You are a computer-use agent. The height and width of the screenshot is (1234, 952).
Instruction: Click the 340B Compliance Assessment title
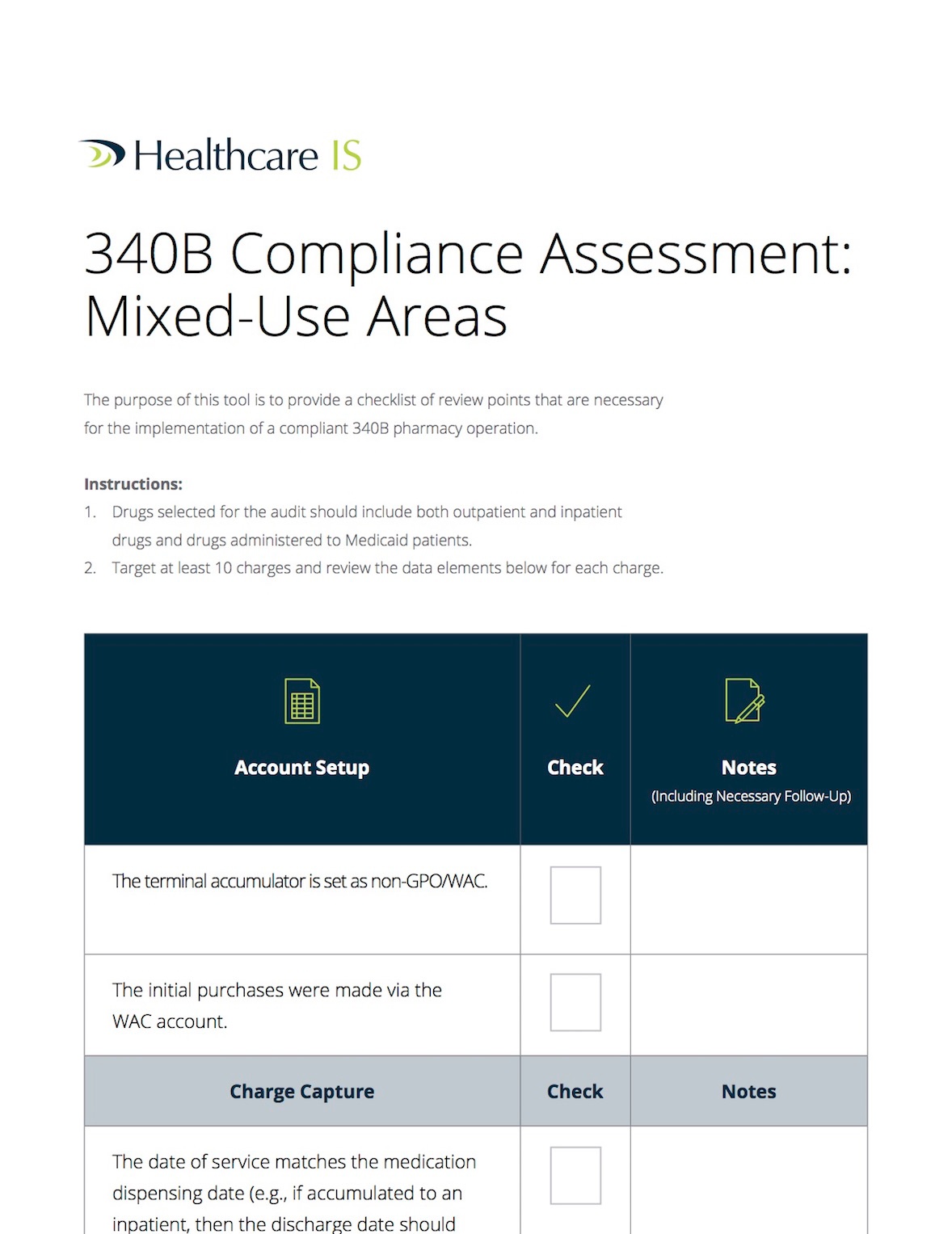(x=467, y=284)
